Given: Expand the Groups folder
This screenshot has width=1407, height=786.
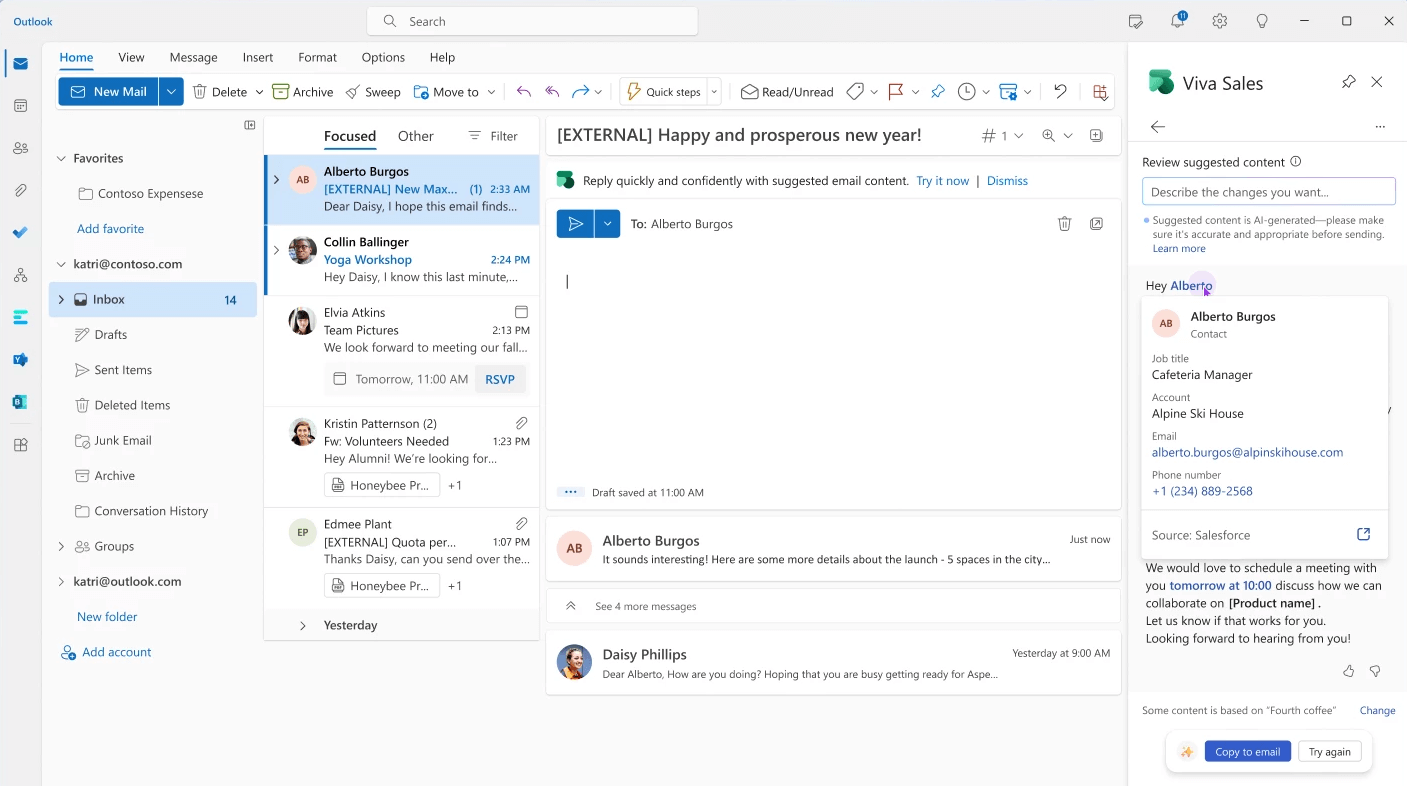Looking at the screenshot, I should [x=61, y=546].
